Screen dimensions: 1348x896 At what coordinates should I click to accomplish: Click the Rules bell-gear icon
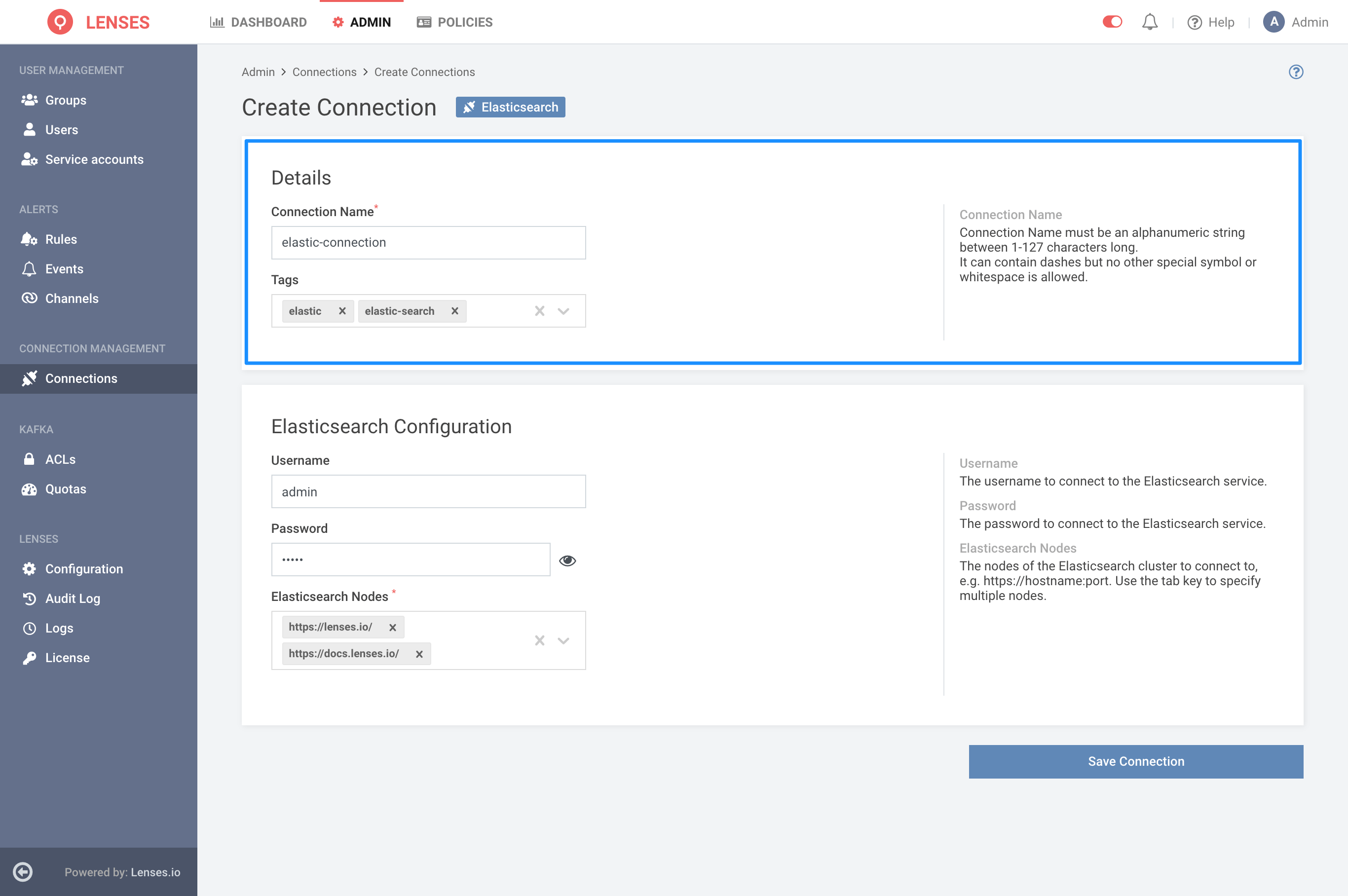[29, 239]
